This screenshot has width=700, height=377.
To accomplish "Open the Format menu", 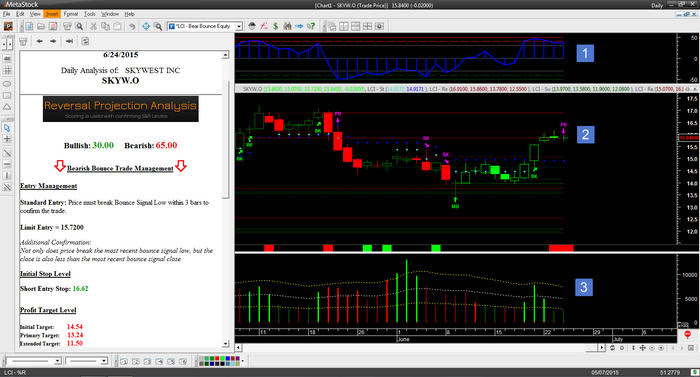I will point(71,14).
